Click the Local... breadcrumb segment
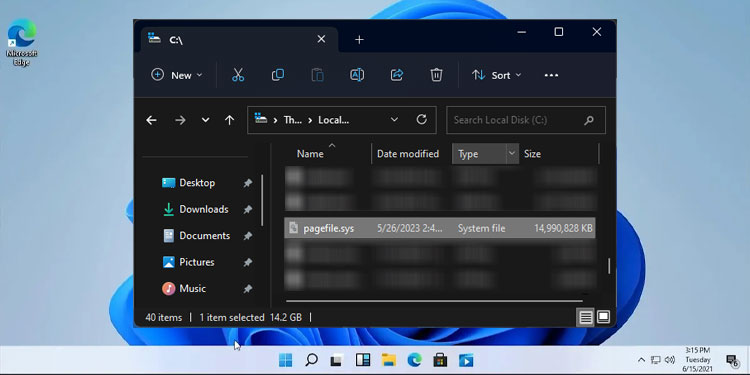 pyautogui.click(x=334, y=120)
